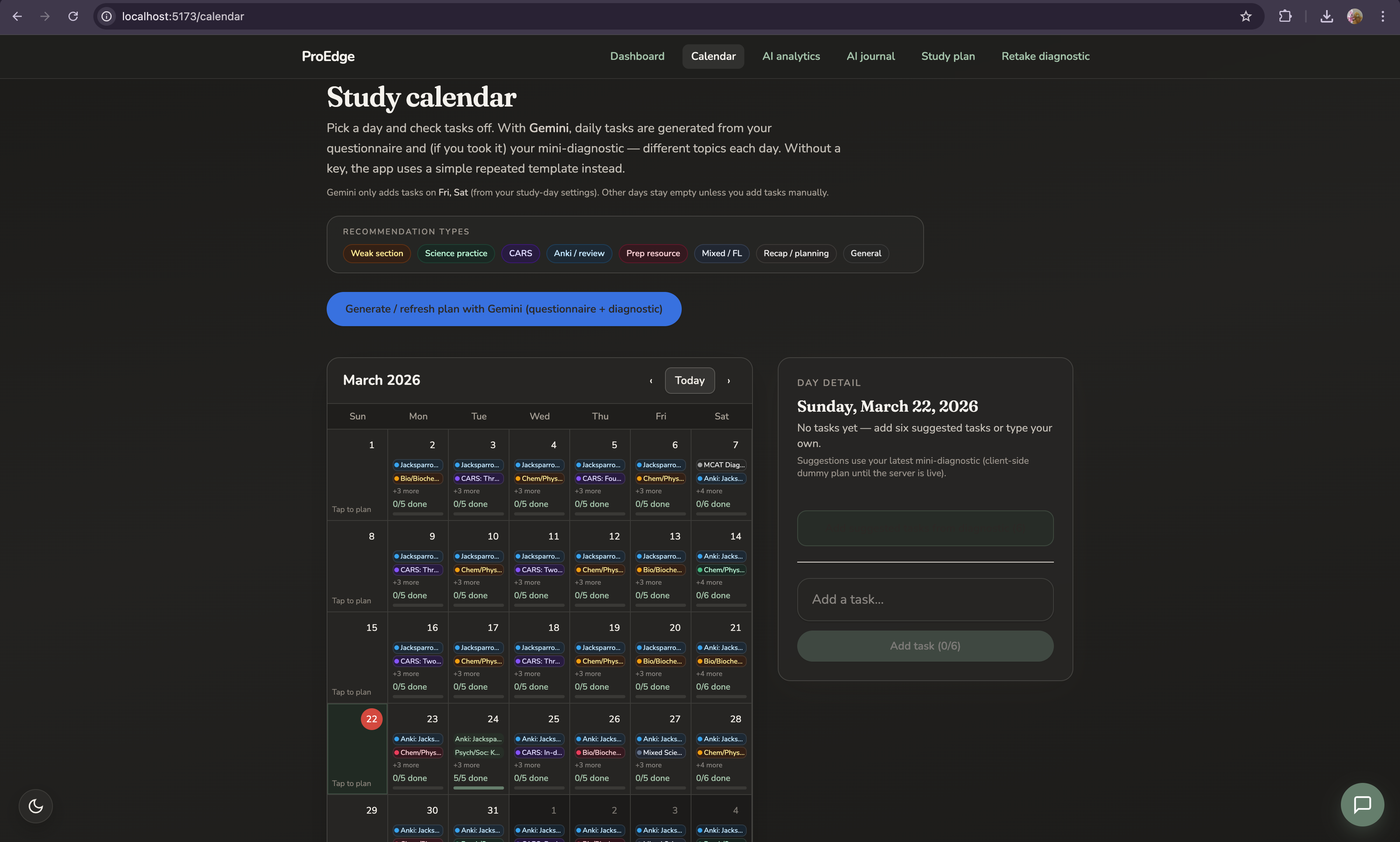Click the browser profile avatar

click(1354, 16)
